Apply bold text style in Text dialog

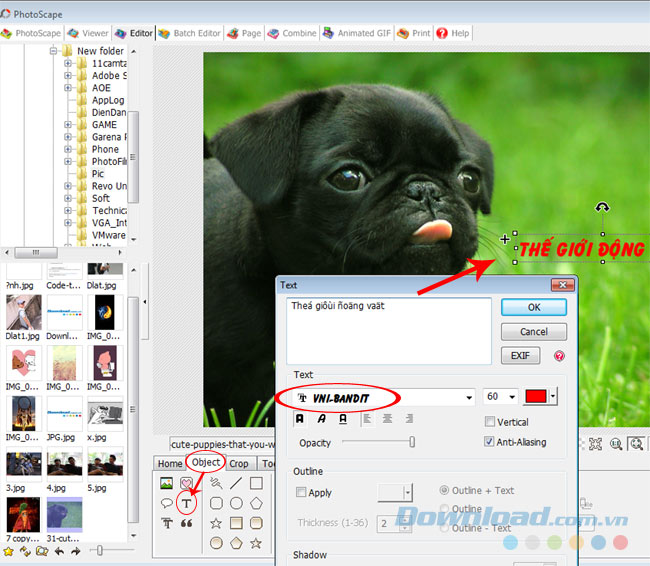[x=299, y=420]
